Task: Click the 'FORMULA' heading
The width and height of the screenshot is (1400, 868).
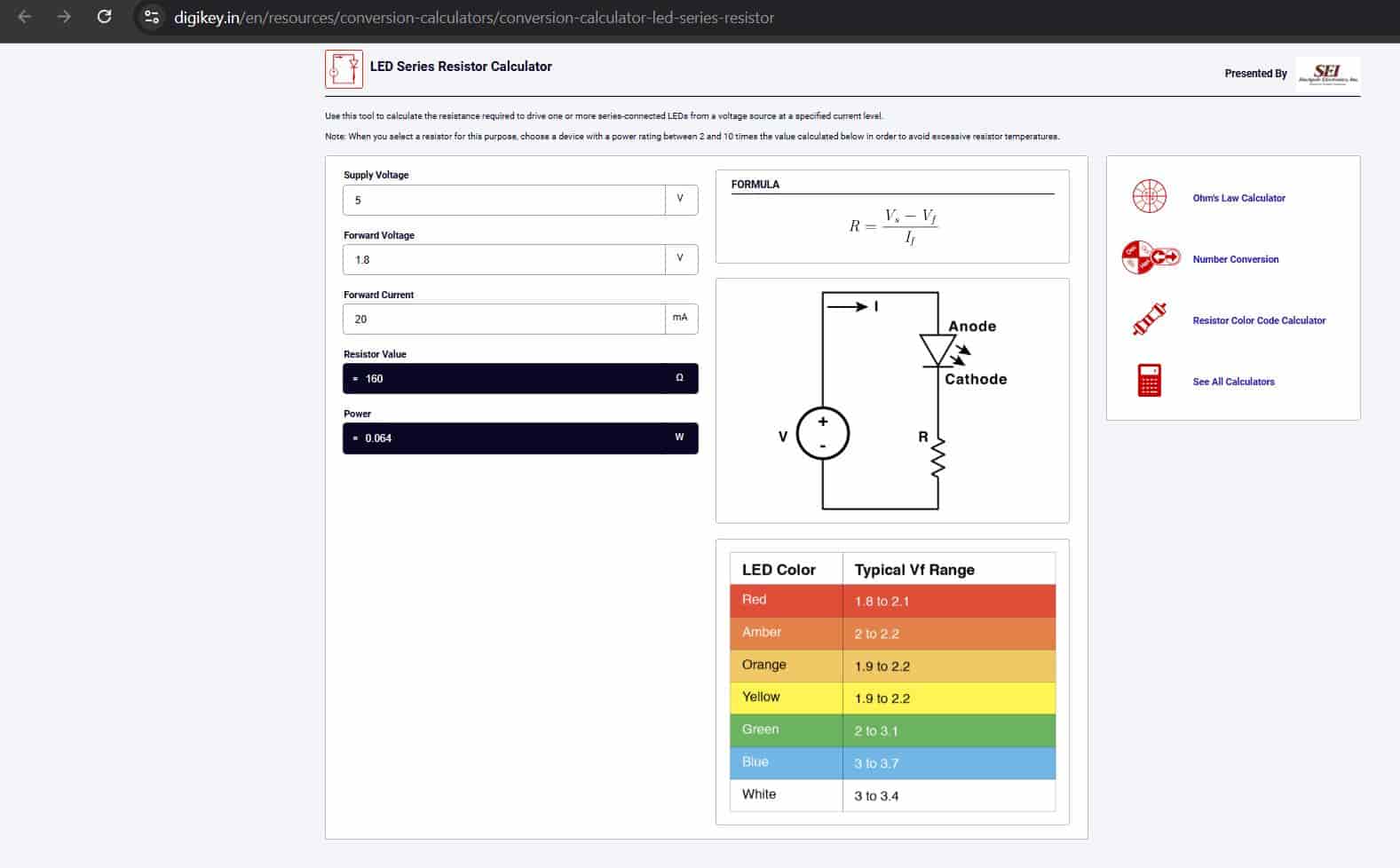Action: click(755, 185)
